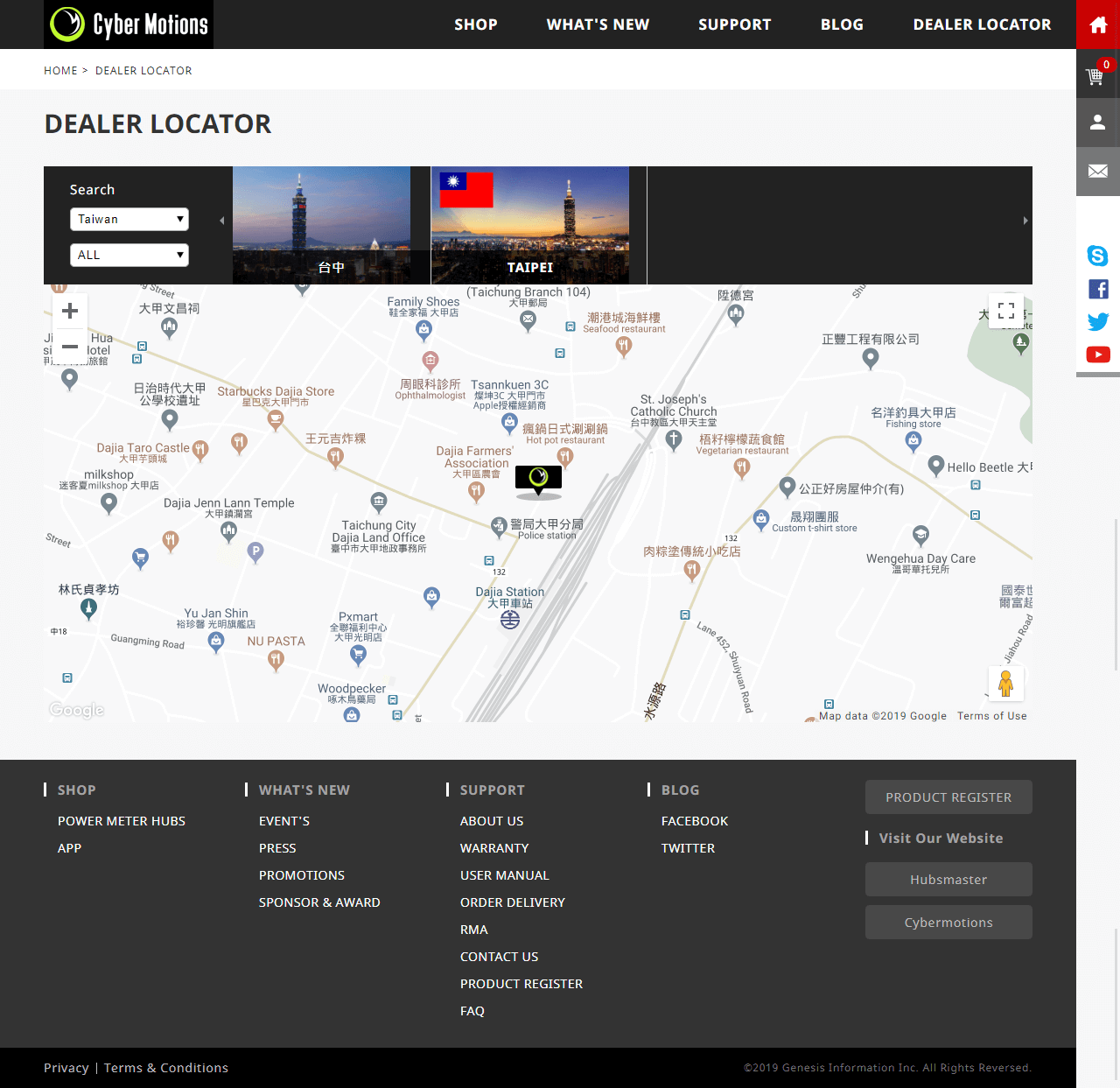This screenshot has height=1088, width=1120.
Task: Expand the ALL region dropdown
Action: (x=129, y=255)
